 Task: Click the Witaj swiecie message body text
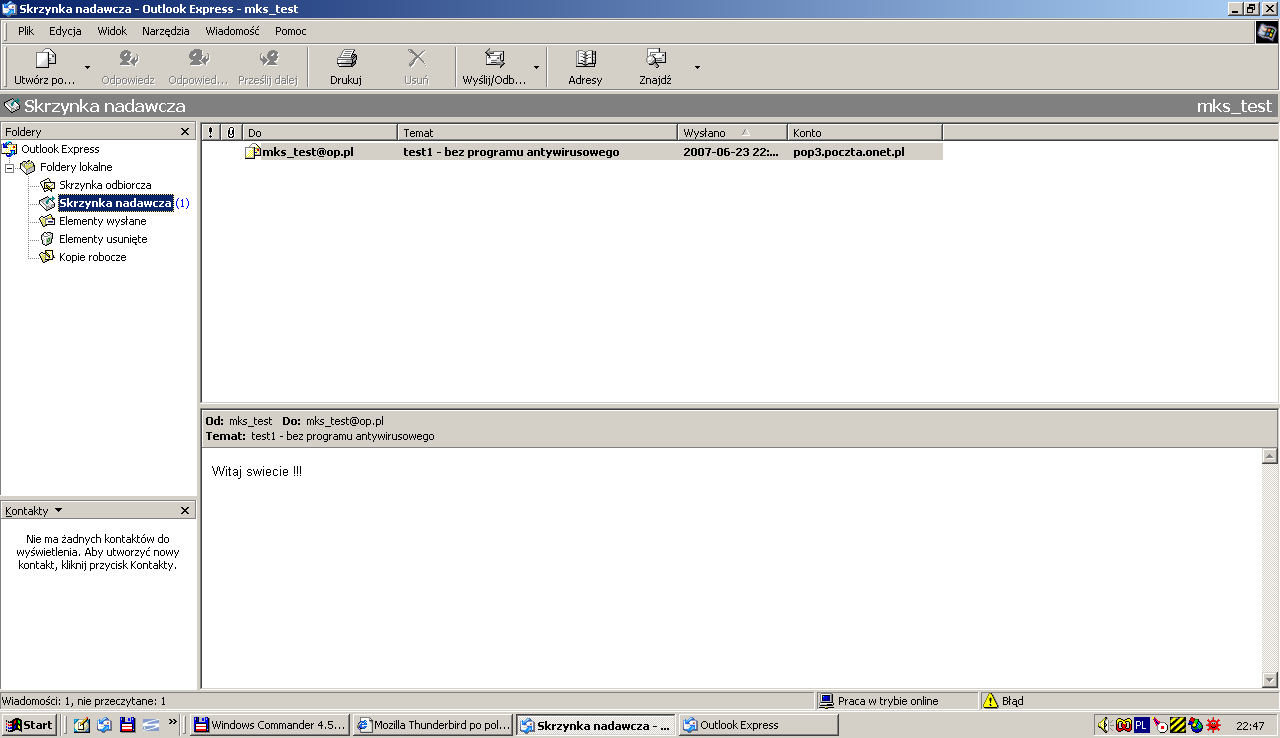pos(257,471)
